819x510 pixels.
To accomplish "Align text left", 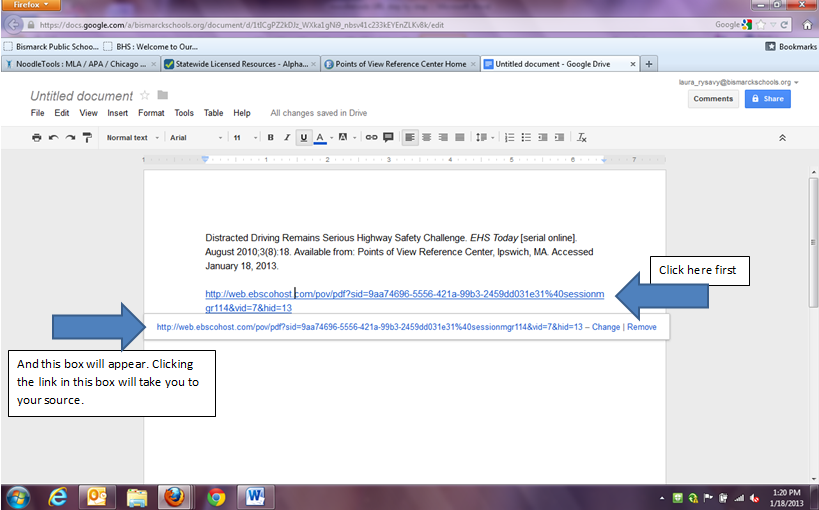I will [x=410, y=137].
